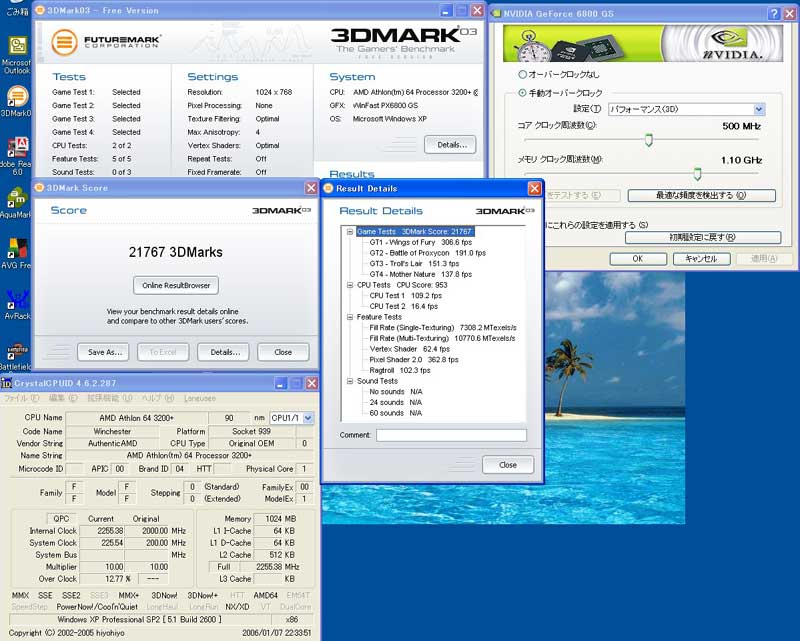The width and height of the screenshot is (800, 641).
Task: Click Details in the 3DMark Score window
Action: tap(223, 352)
